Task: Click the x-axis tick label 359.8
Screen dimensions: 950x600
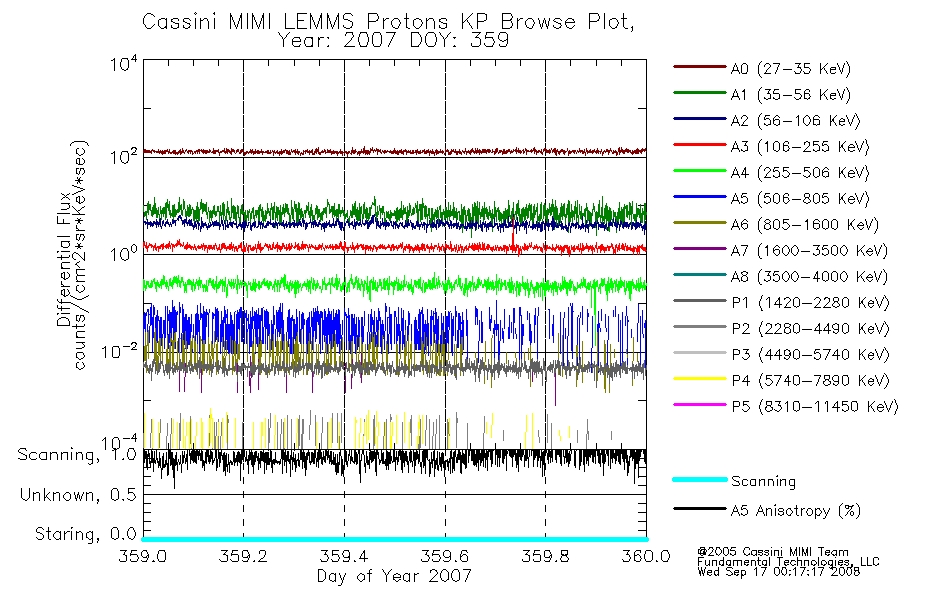Action: [x=545, y=556]
